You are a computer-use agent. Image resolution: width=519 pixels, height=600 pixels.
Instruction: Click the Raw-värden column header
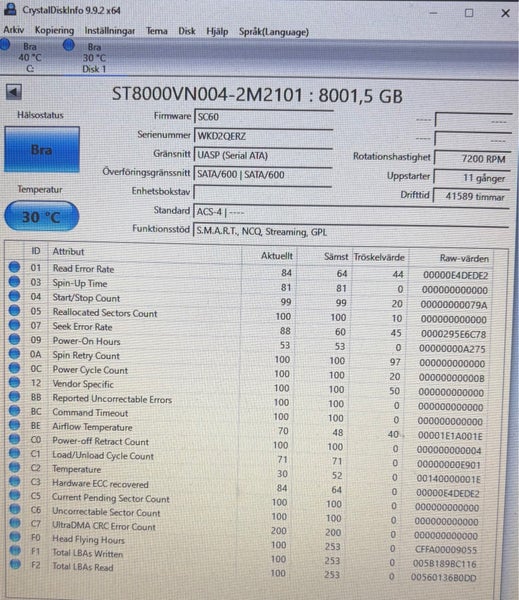464,259
